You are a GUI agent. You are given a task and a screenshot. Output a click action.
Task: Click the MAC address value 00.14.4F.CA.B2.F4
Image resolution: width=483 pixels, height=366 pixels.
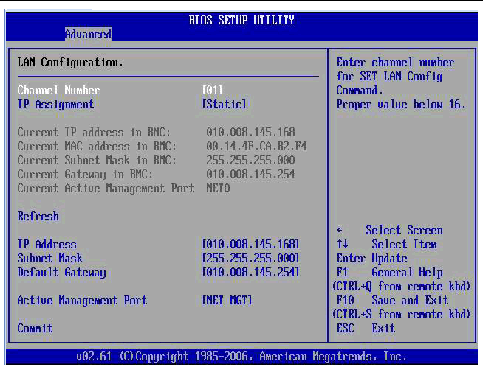(256, 146)
